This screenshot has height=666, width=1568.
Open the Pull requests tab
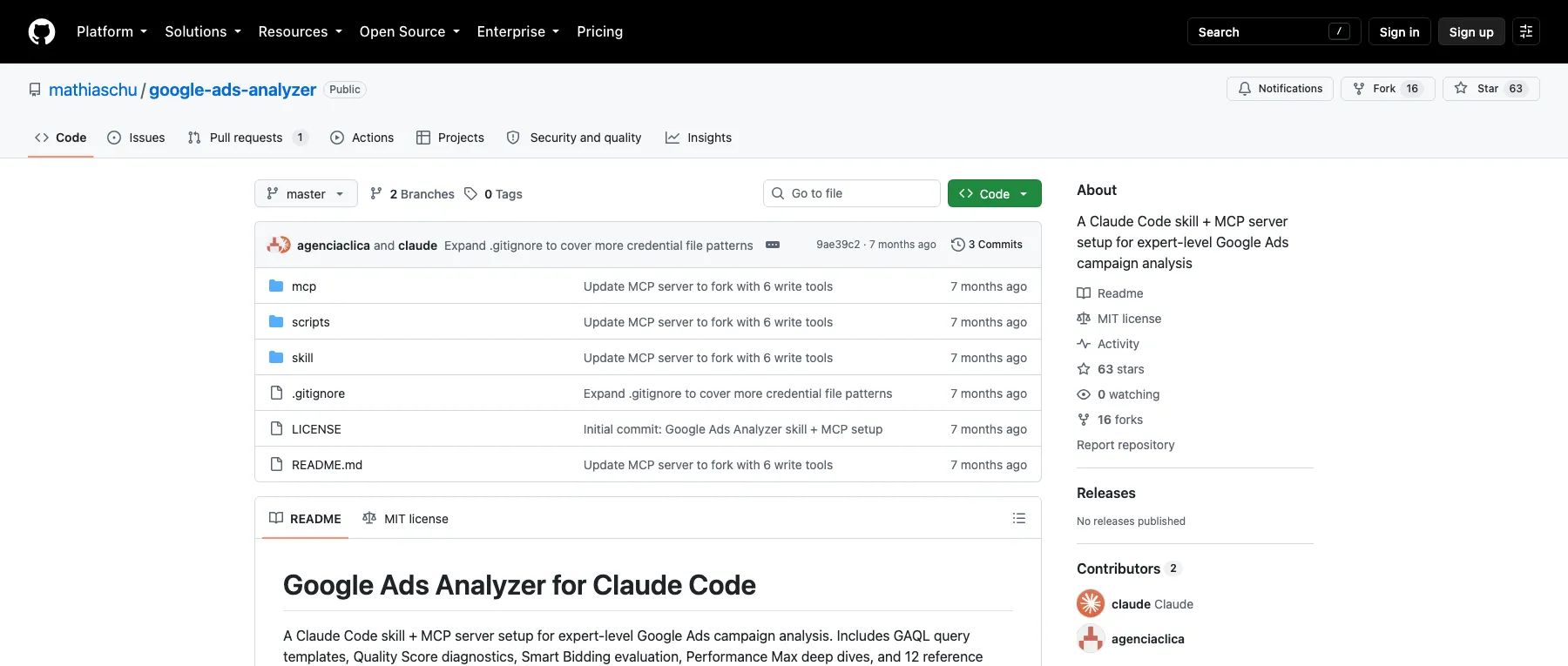[x=247, y=138]
